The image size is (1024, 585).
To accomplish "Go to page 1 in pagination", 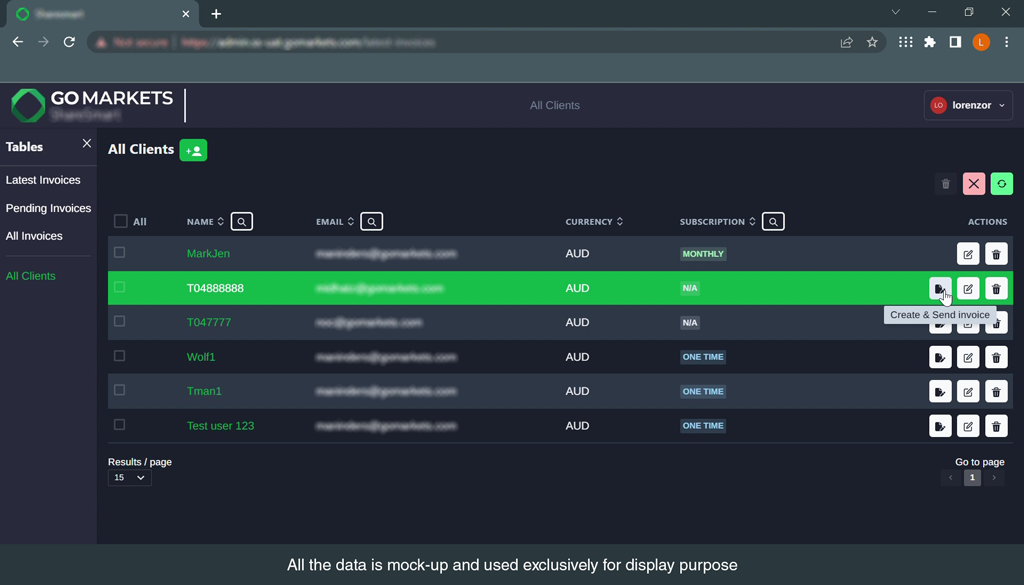I will click(x=971, y=478).
